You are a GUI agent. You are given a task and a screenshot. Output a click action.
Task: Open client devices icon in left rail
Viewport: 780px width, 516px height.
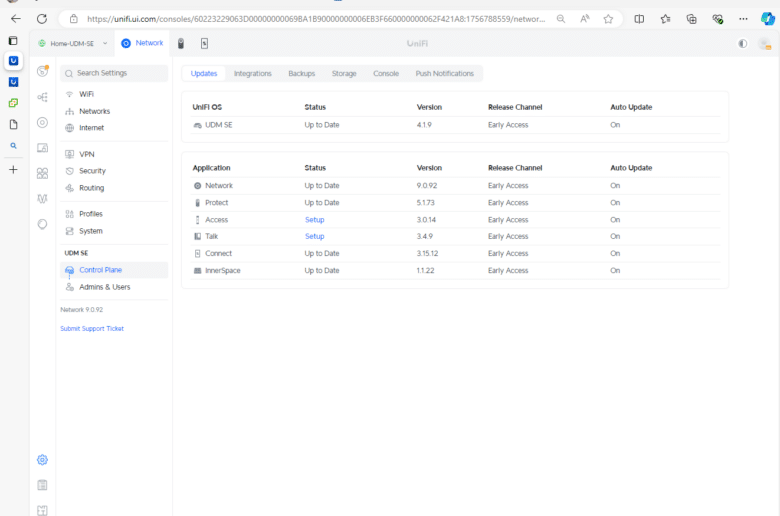43,148
